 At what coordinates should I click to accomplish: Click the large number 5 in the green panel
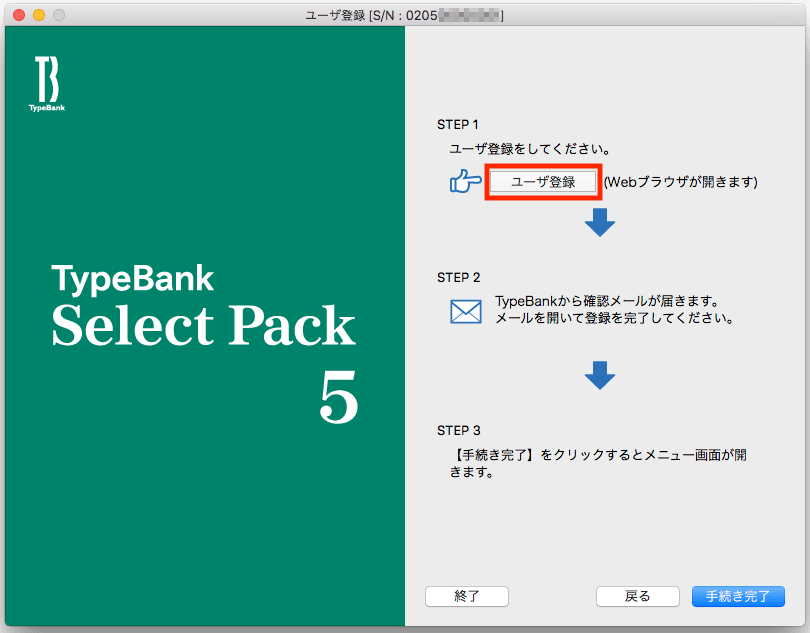(339, 397)
